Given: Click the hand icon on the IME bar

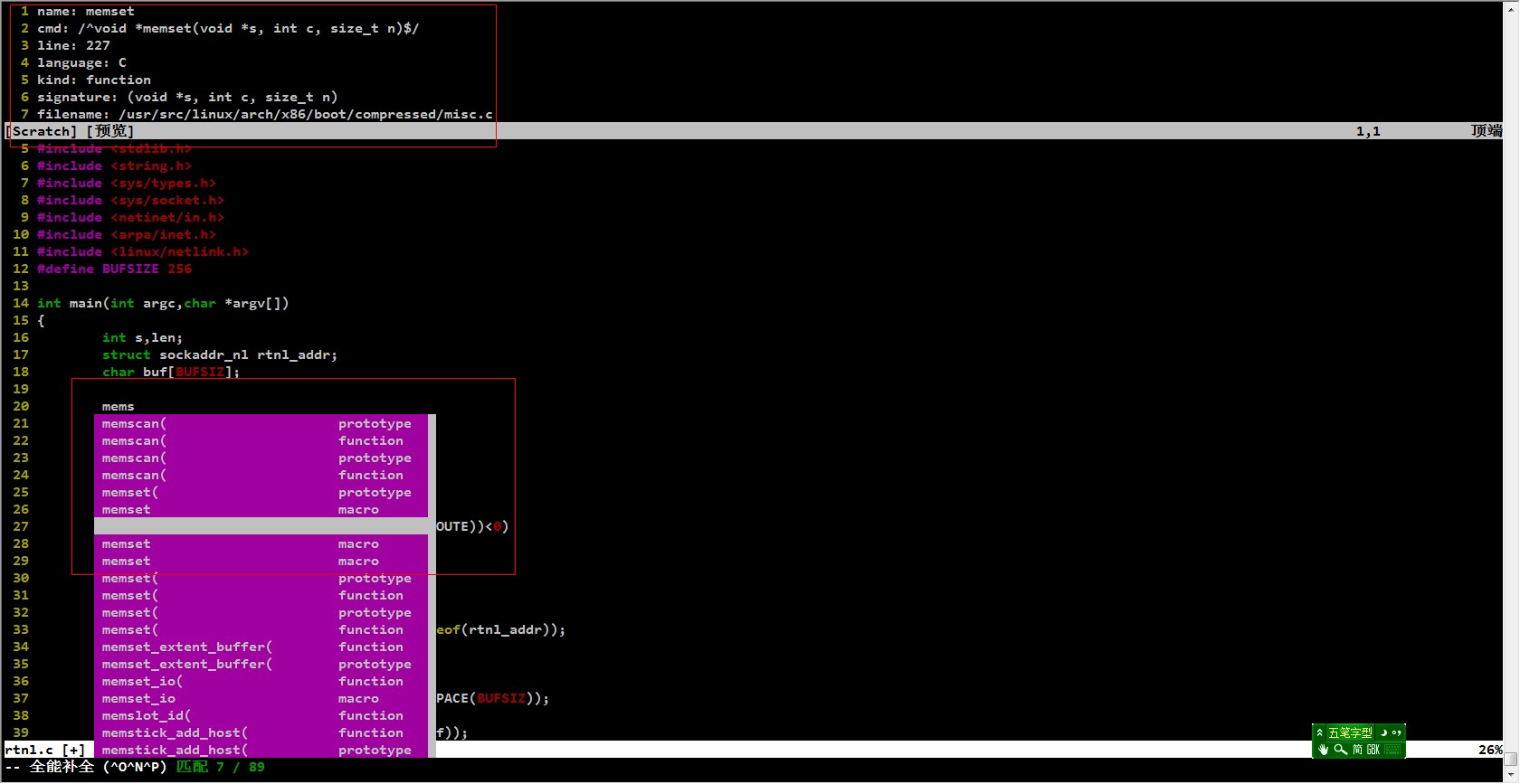Looking at the screenshot, I should [x=1324, y=750].
